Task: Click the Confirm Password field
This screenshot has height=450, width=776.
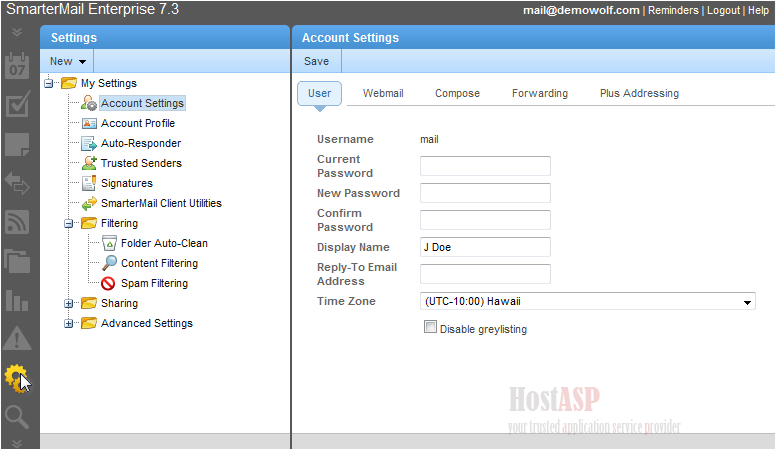Action: click(485, 220)
